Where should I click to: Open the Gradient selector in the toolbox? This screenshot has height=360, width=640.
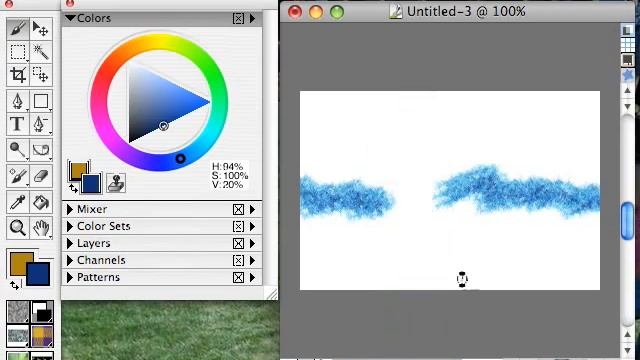tap(42, 312)
